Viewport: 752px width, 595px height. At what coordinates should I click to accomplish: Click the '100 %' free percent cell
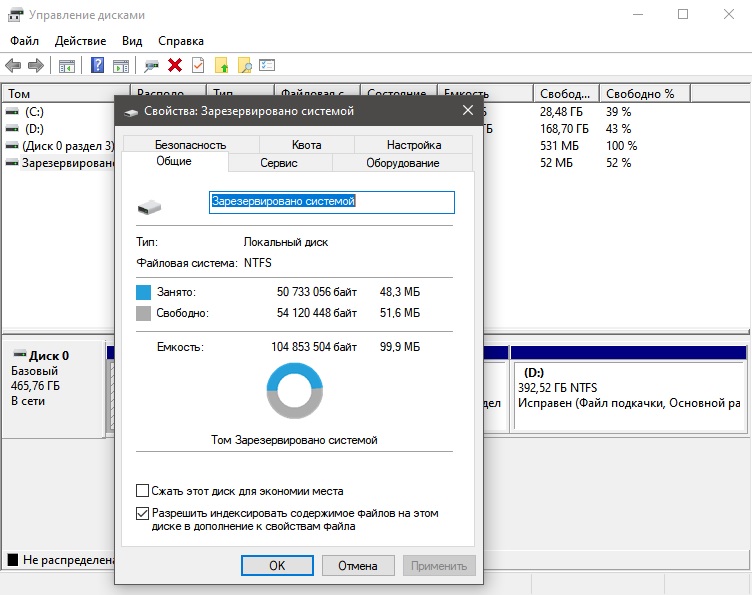pos(622,146)
